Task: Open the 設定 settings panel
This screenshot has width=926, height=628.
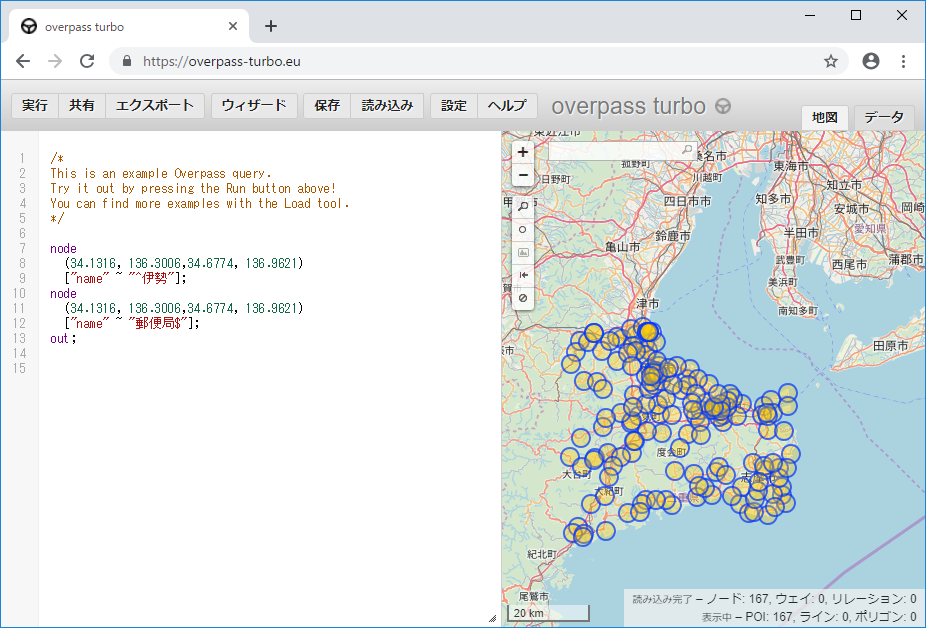Action: pos(453,105)
